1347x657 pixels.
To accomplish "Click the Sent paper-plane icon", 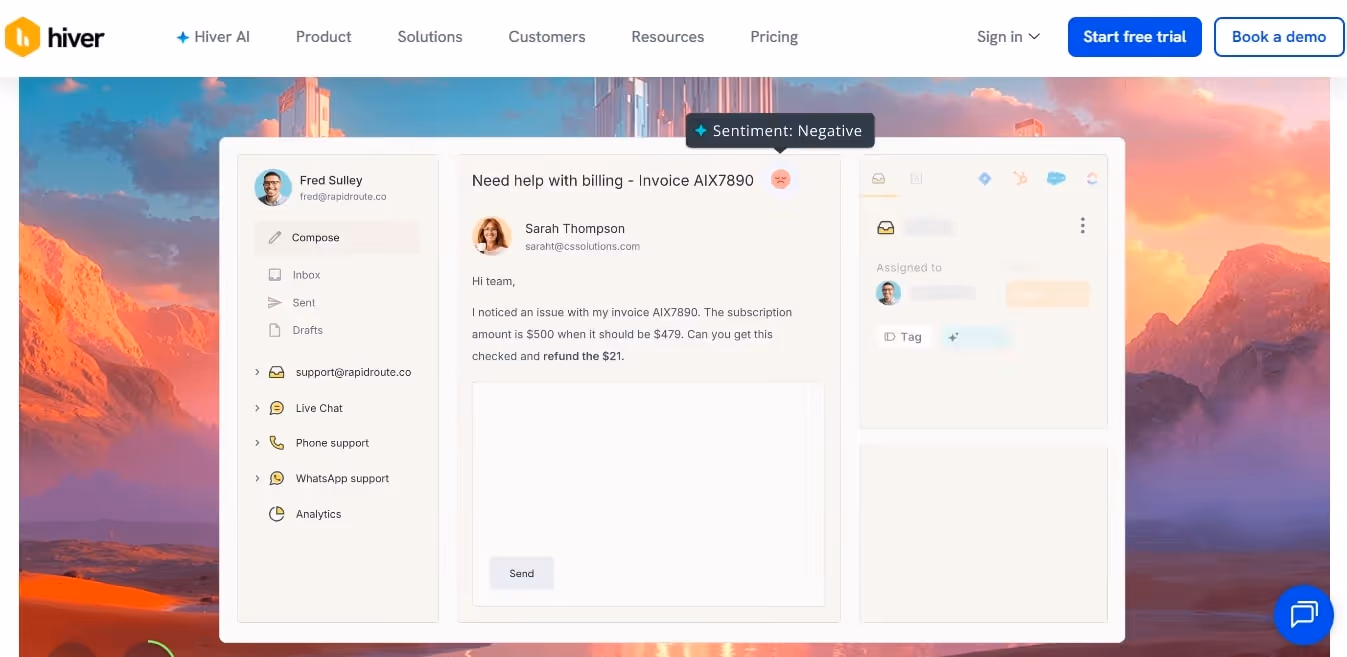I will (x=274, y=303).
